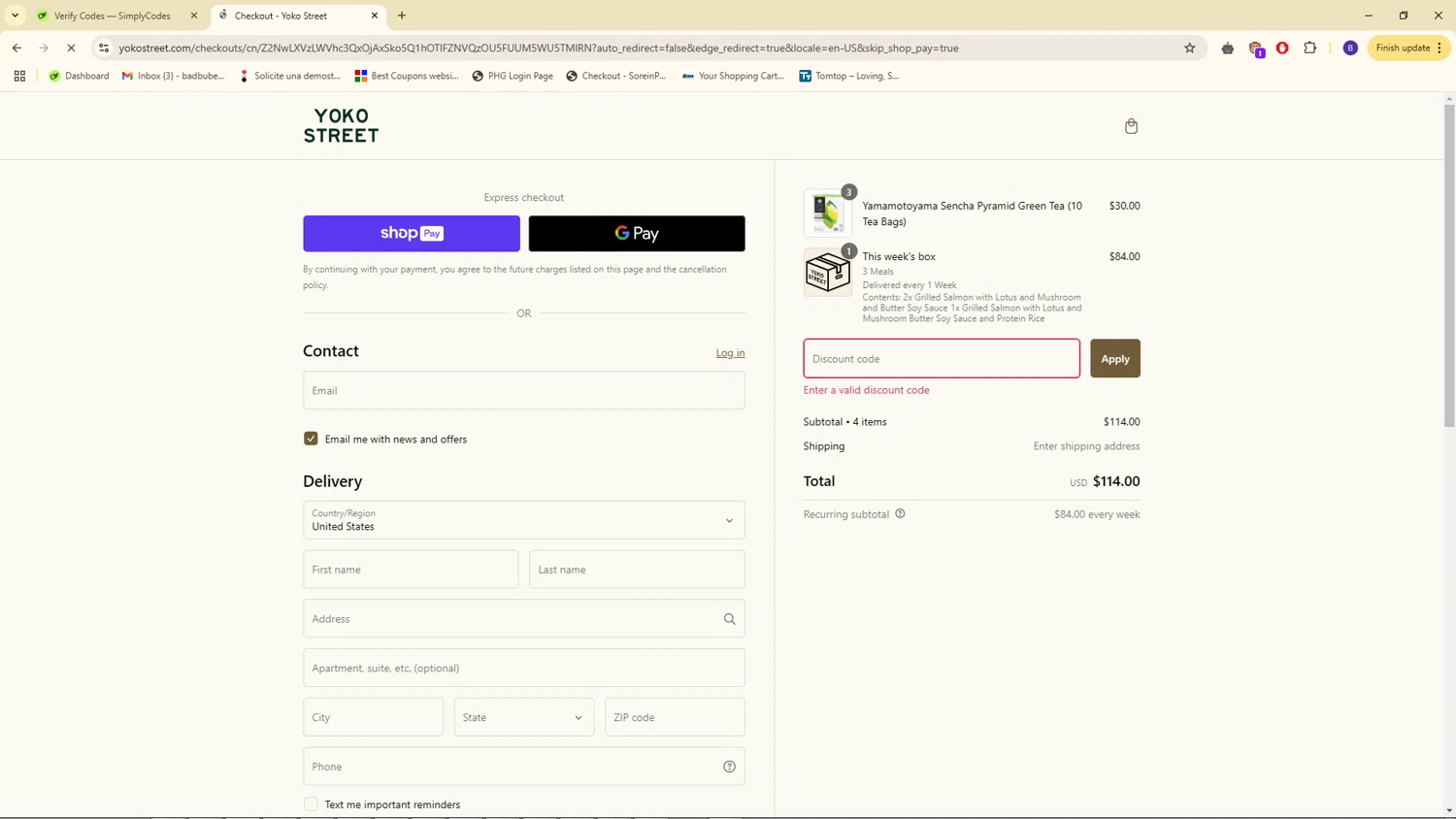
Task: Pay with the G Pay button
Action: [637, 234]
